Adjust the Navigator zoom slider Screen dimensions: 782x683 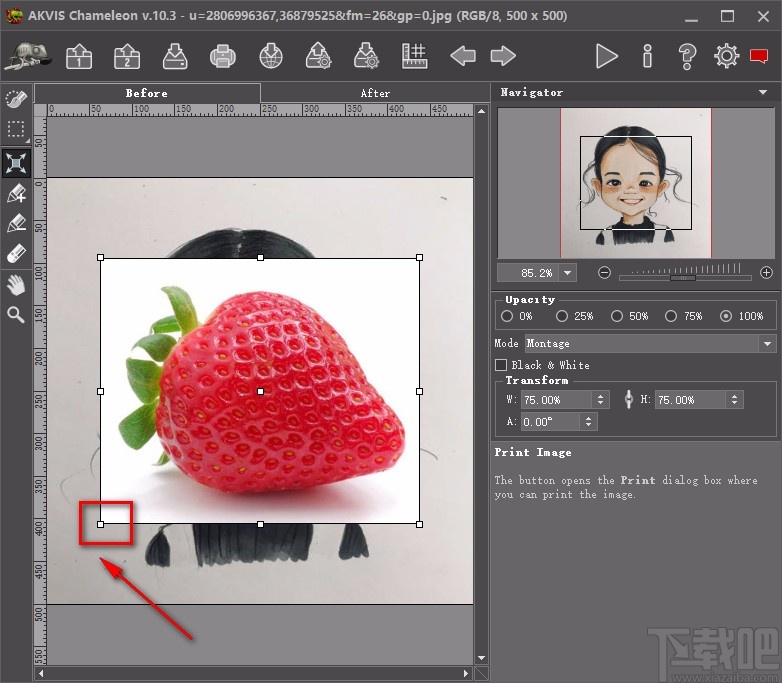click(683, 277)
